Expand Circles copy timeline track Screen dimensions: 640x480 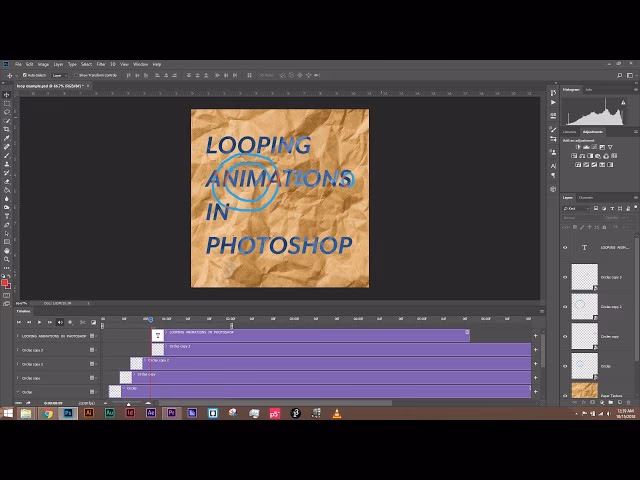[18, 378]
